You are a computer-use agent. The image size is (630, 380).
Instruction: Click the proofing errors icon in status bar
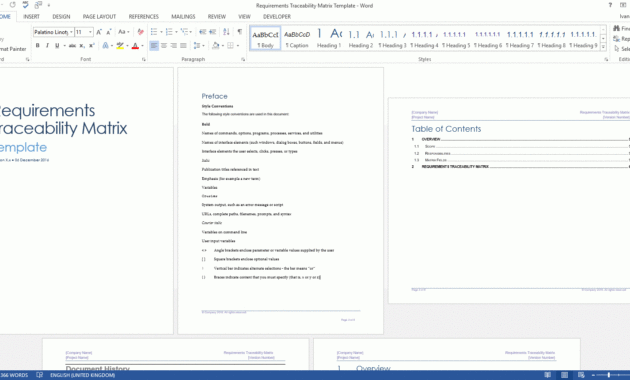[x=39, y=375]
